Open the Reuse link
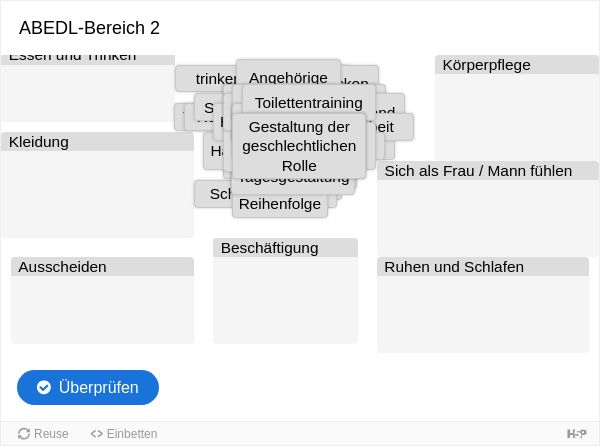Image resolution: width=600 pixels, height=446 pixels. pyautogui.click(x=43, y=434)
